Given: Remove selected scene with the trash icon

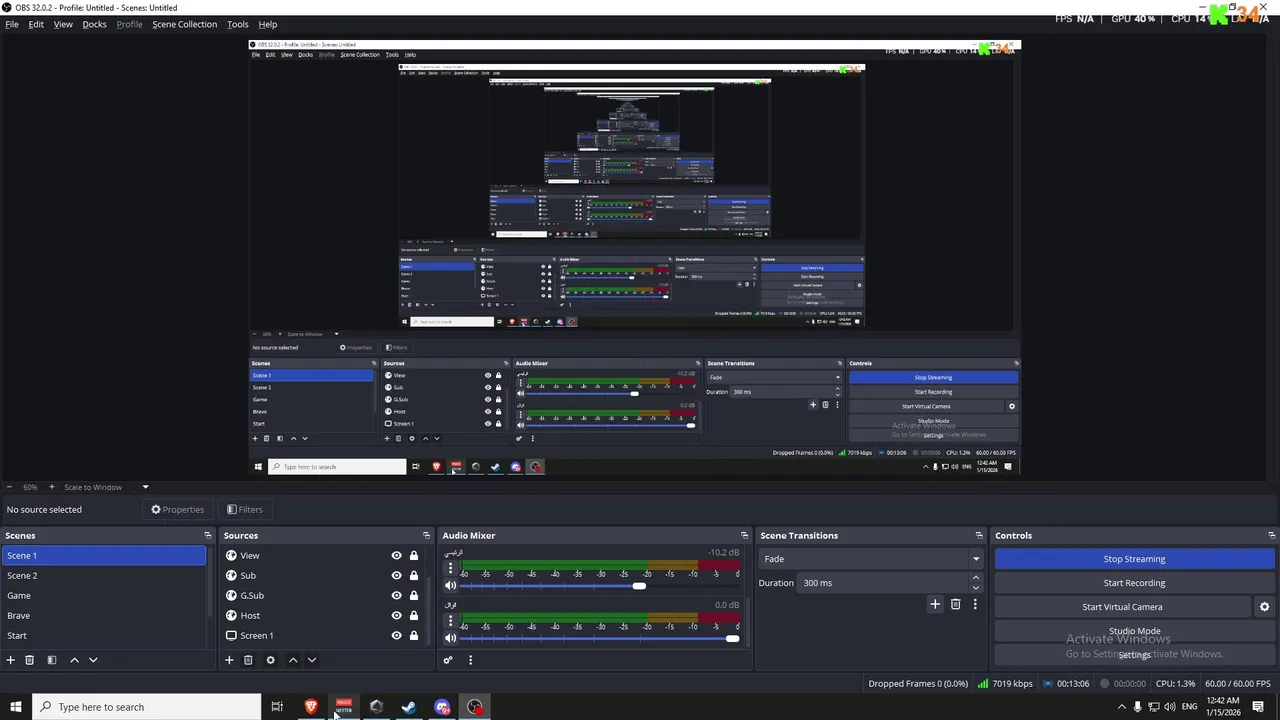Looking at the screenshot, I should point(29,660).
